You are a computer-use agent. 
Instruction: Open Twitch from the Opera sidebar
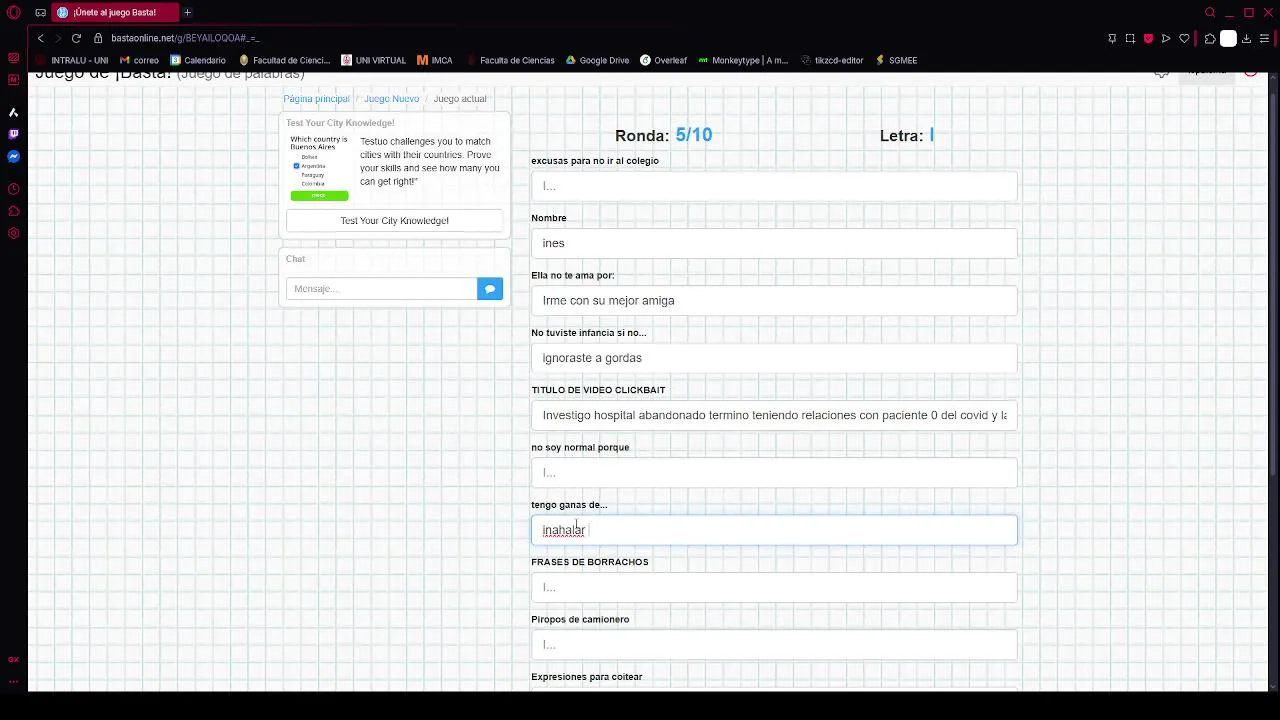pyautogui.click(x=13, y=134)
